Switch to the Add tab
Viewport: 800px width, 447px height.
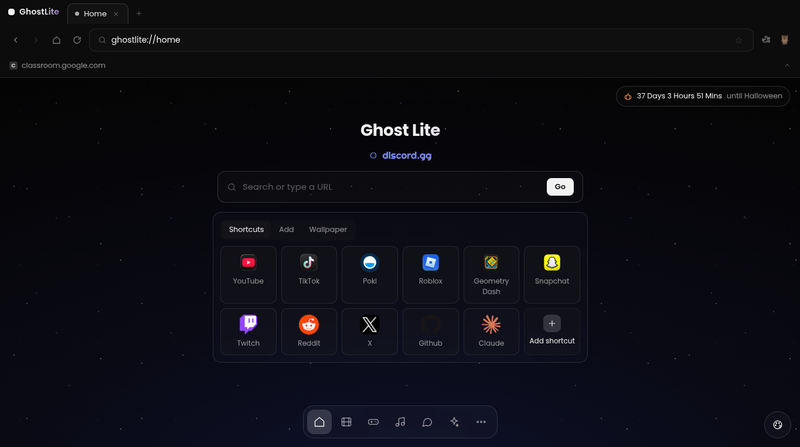coord(286,230)
